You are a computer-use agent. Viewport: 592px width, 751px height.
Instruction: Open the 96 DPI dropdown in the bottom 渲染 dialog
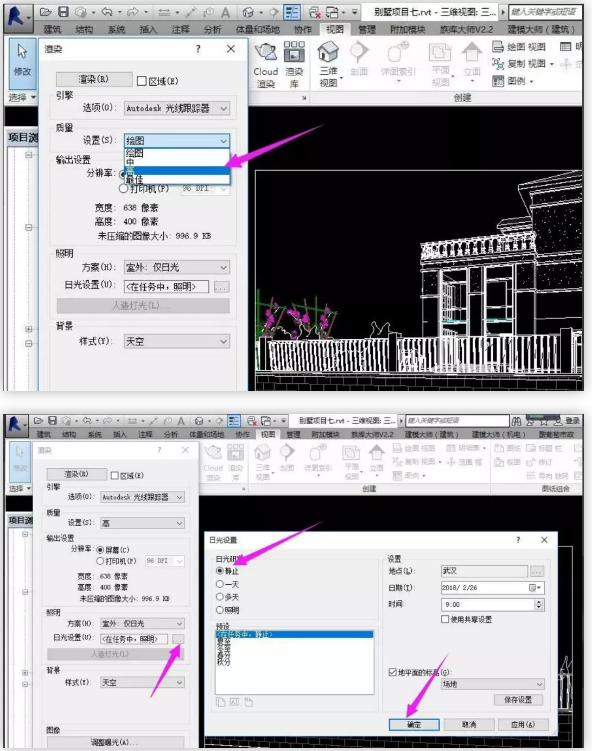click(165, 561)
